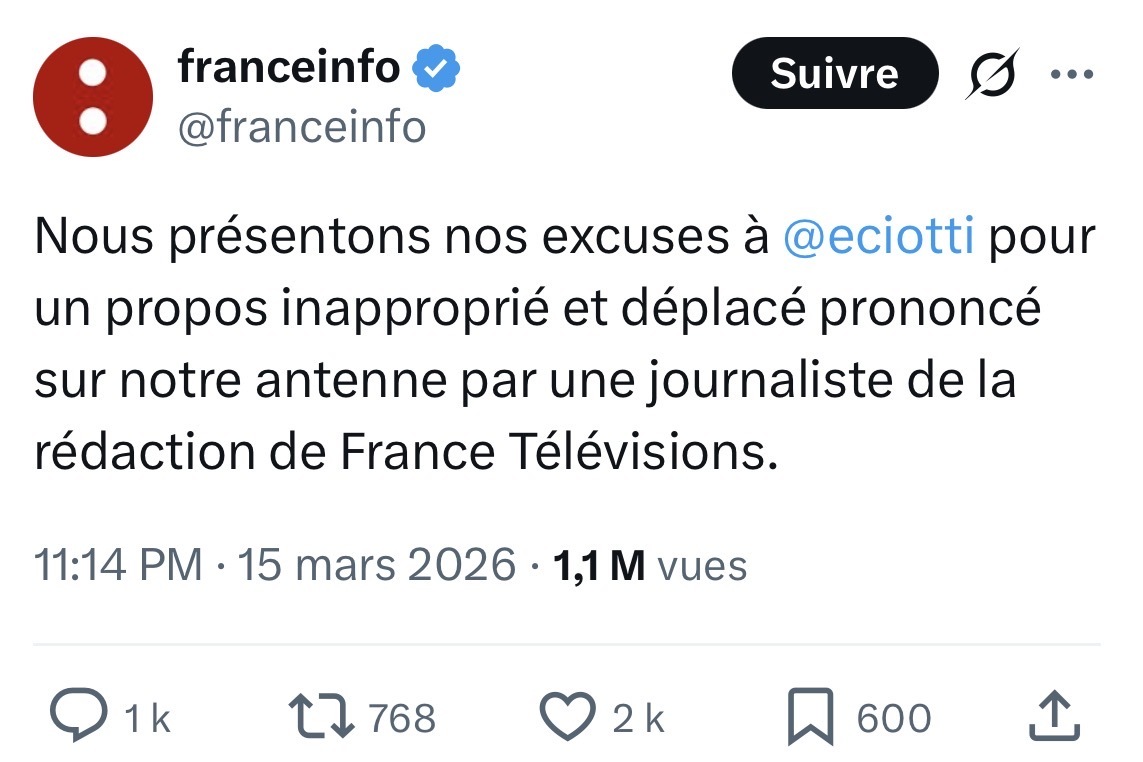Screen dimensions: 1143x762
Task: Click the franceinfo display name
Action: pyautogui.click(x=288, y=67)
